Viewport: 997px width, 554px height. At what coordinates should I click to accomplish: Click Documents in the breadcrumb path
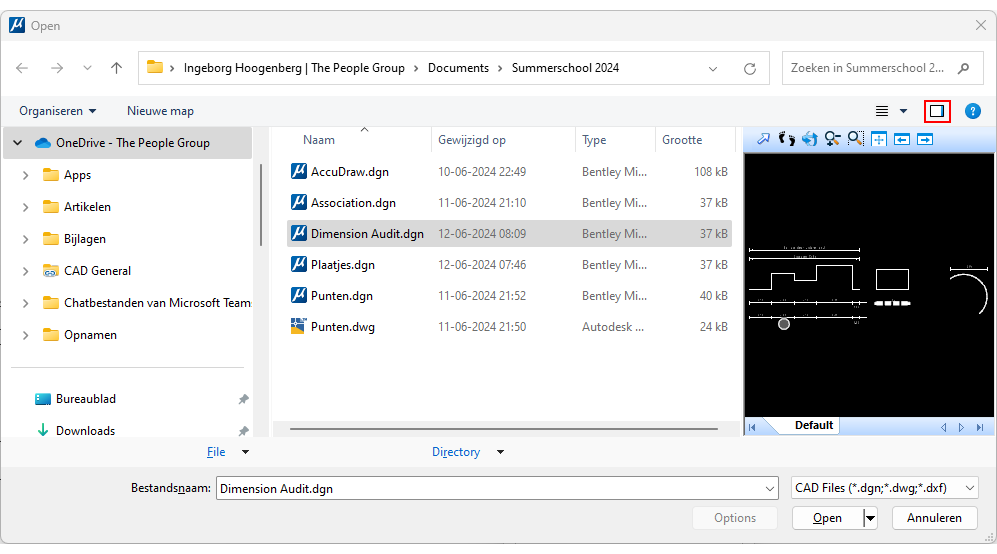coord(458,68)
